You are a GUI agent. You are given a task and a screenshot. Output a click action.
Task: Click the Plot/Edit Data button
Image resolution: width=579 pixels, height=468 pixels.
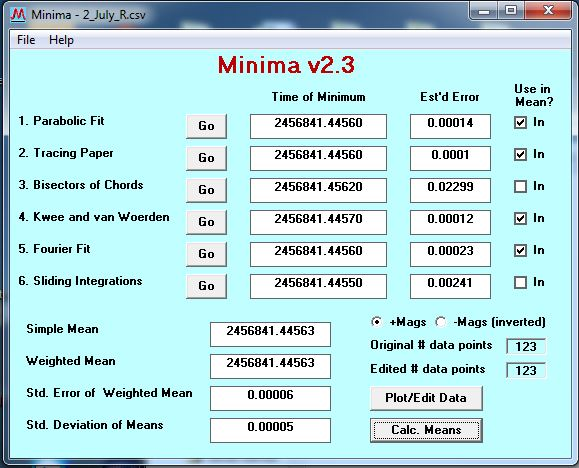click(426, 398)
